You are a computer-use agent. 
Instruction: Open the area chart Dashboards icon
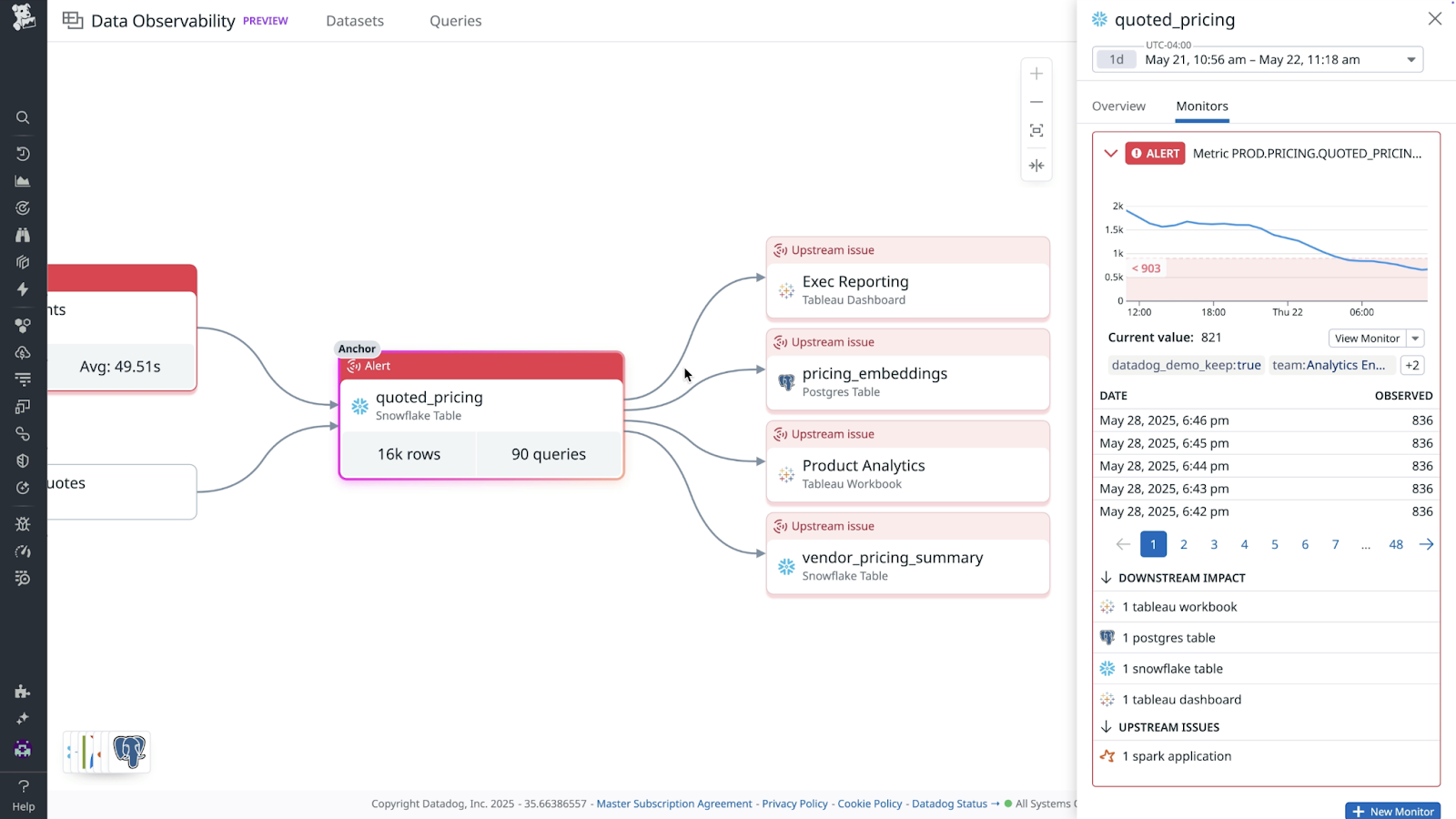23,181
